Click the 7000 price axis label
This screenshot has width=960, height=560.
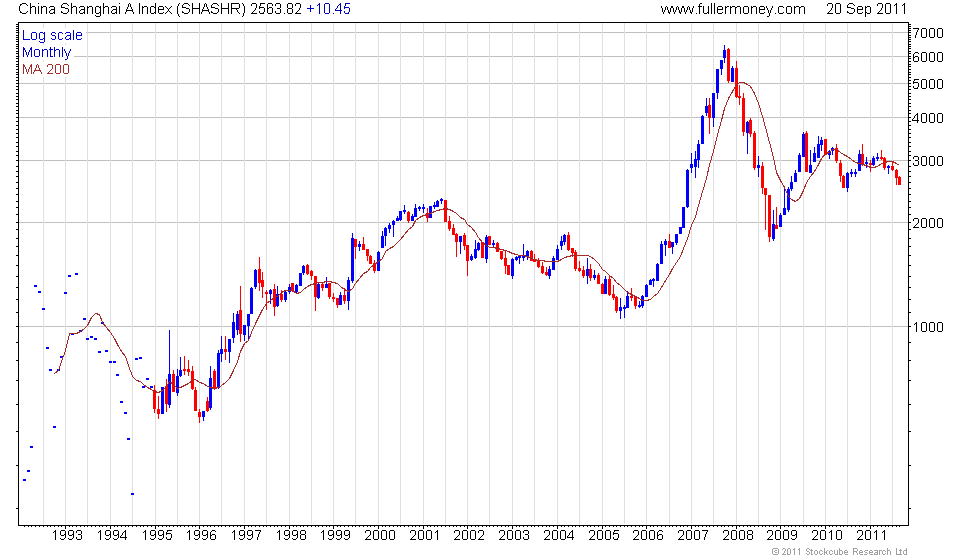928,33
